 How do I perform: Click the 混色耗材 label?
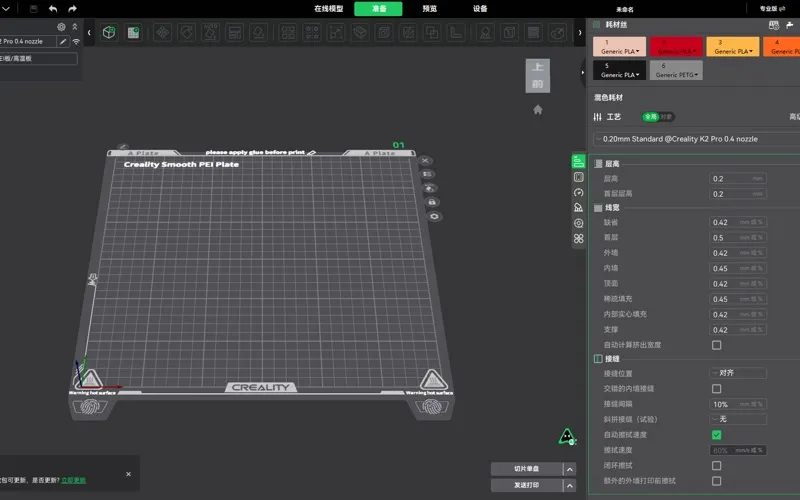(x=608, y=97)
